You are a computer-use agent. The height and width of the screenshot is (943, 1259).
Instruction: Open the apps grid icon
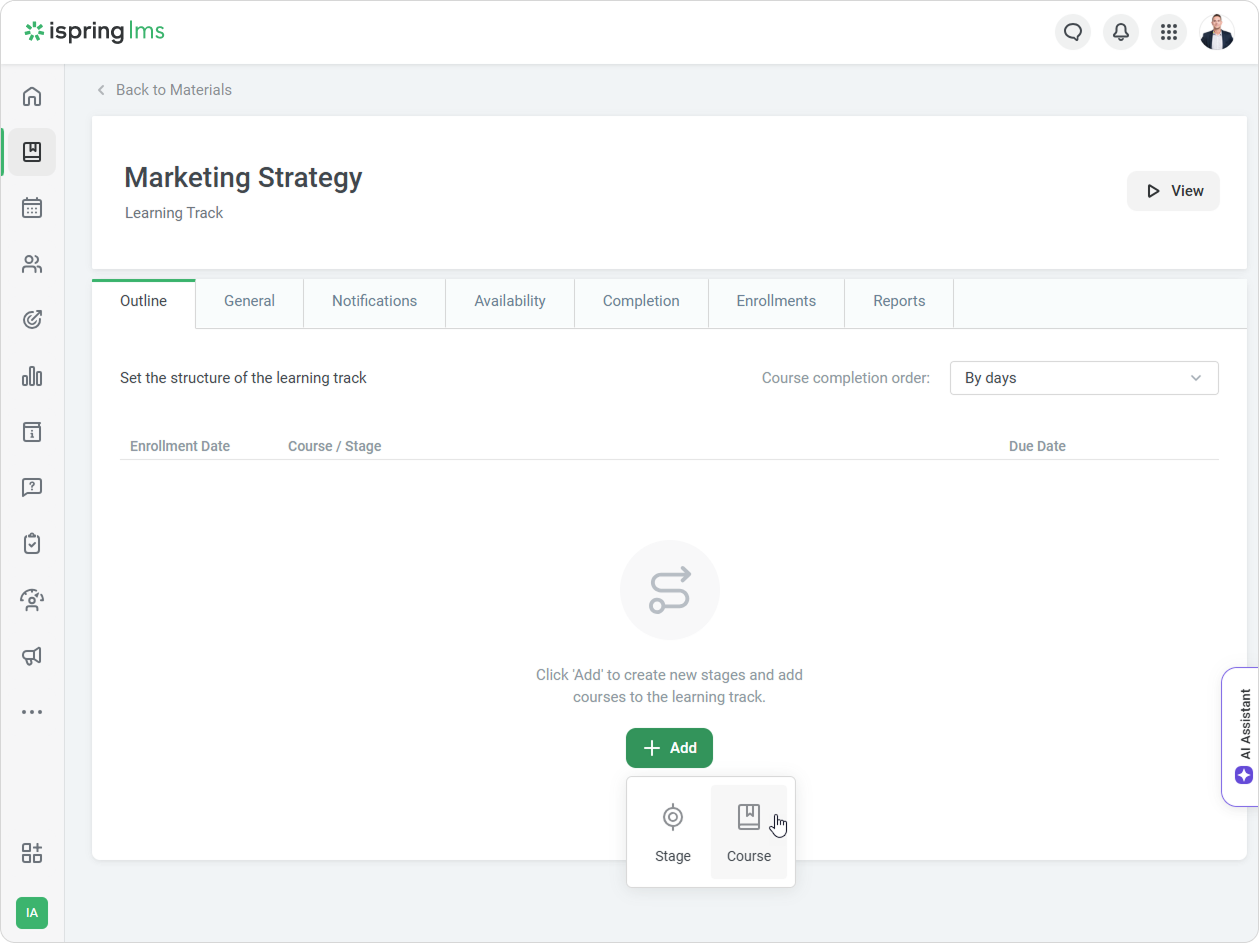pyautogui.click(x=1169, y=32)
